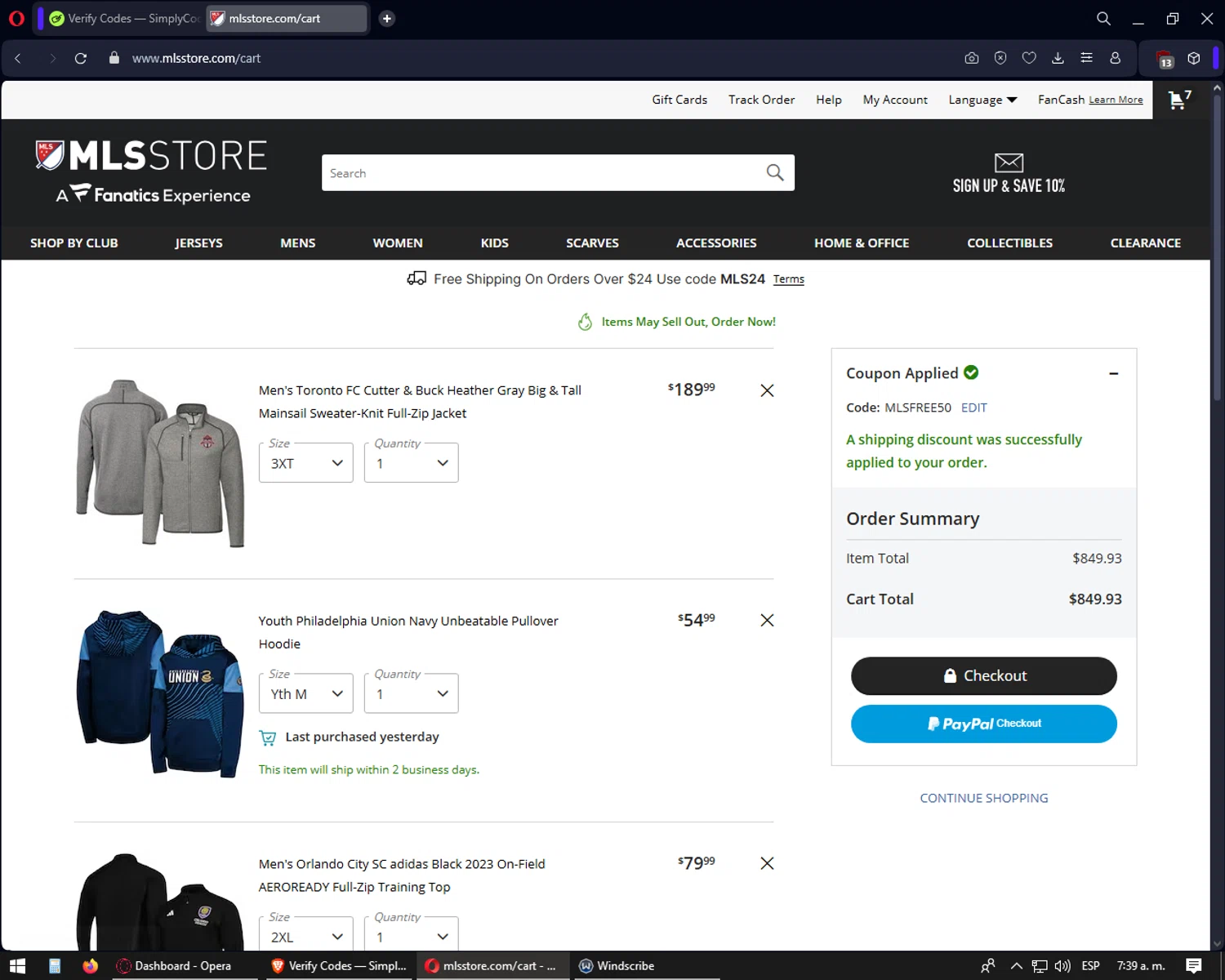Open the Windows Start menu
This screenshot has width=1225, height=980.
[17, 966]
